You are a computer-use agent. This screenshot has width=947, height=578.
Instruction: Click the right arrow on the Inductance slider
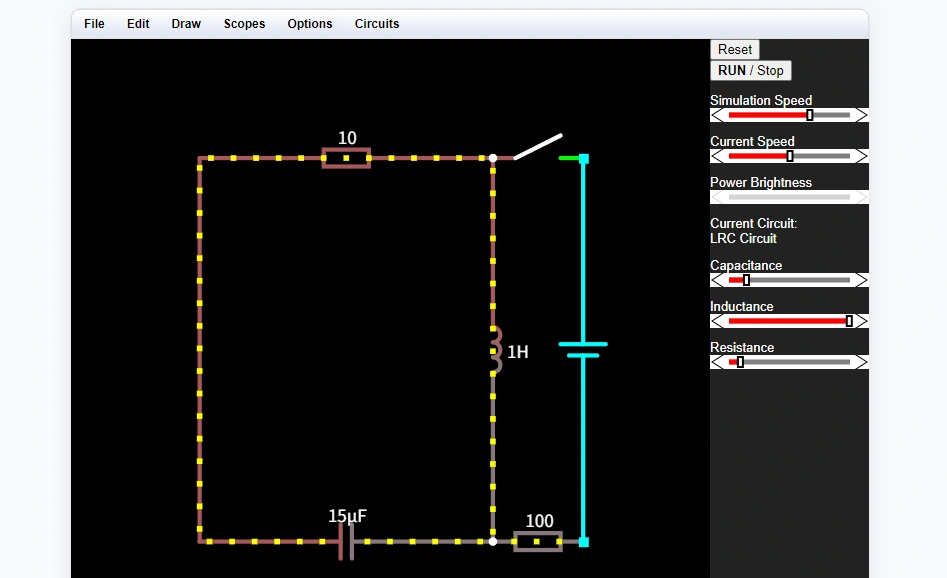[x=861, y=321]
